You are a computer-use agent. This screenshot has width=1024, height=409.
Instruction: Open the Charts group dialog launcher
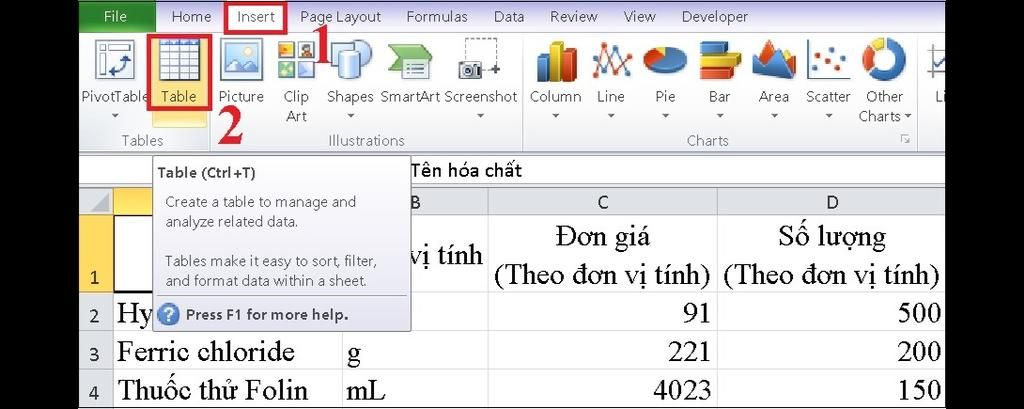point(905,139)
